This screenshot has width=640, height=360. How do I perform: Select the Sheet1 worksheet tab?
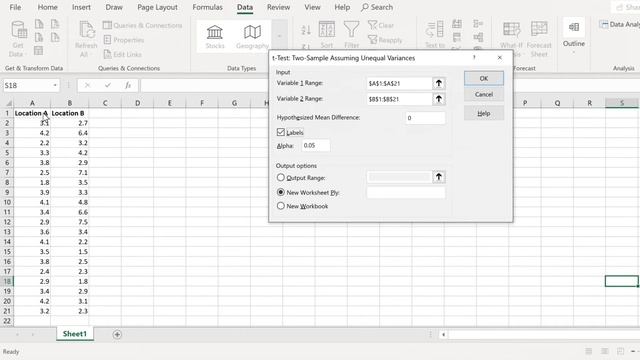75,334
